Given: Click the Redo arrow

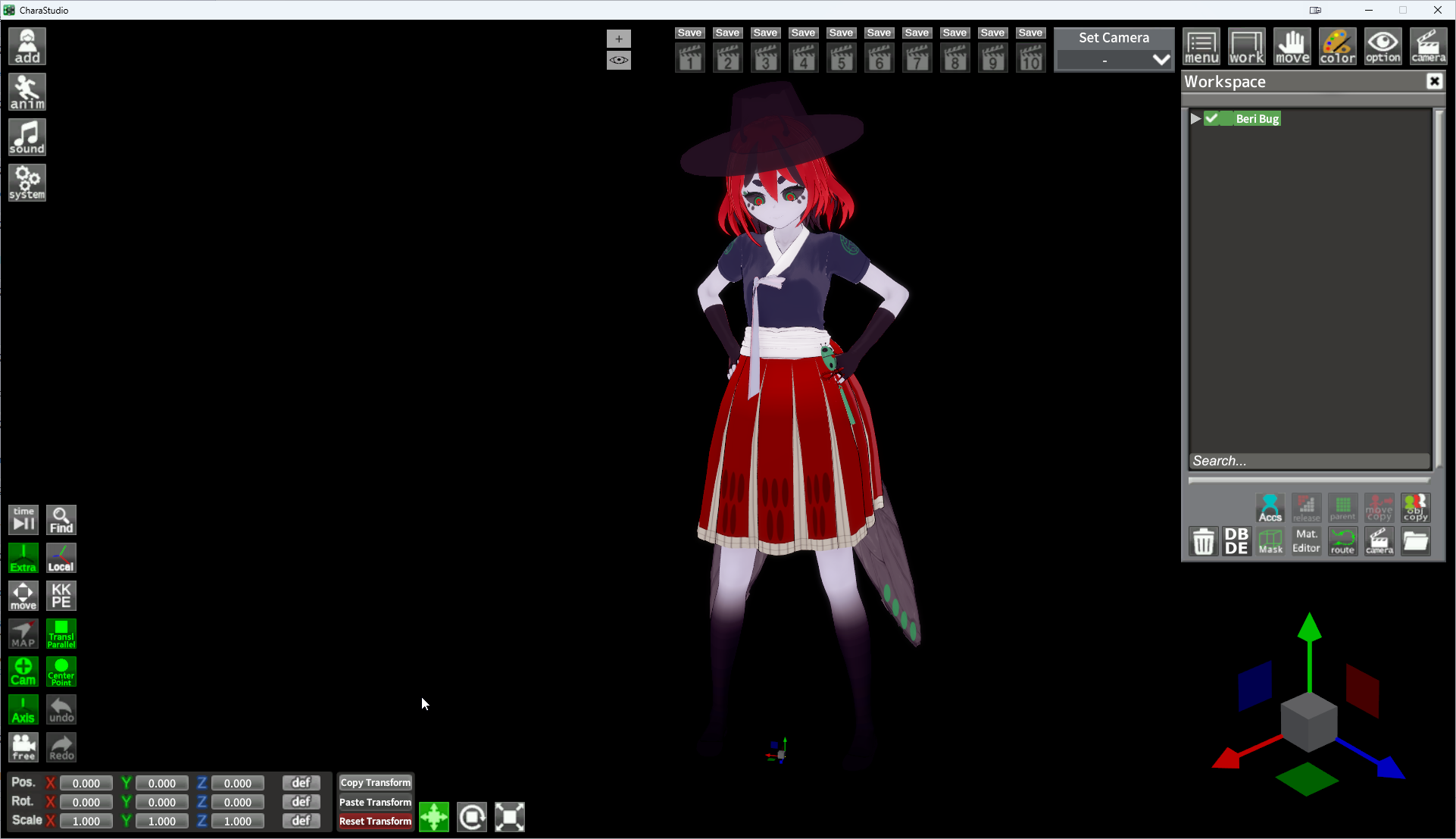Looking at the screenshot, I should [61, 747].
